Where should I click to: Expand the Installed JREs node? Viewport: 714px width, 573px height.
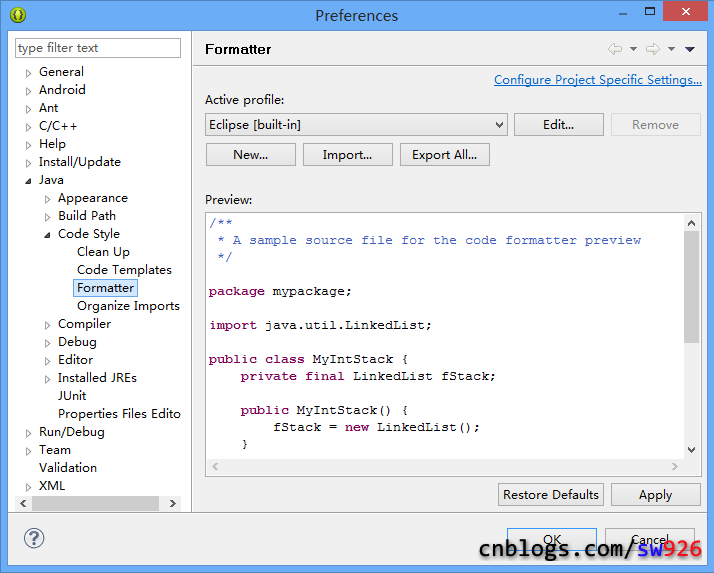(x=48, y=379)
